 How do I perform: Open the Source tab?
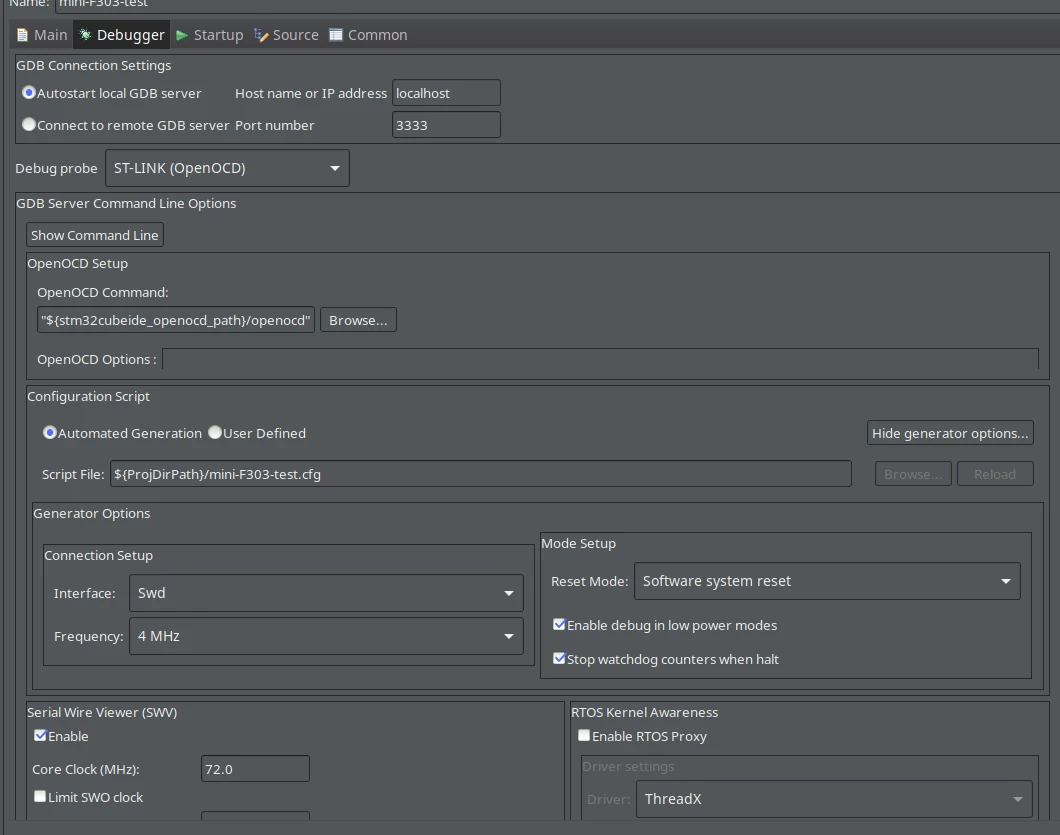[286, 35]
